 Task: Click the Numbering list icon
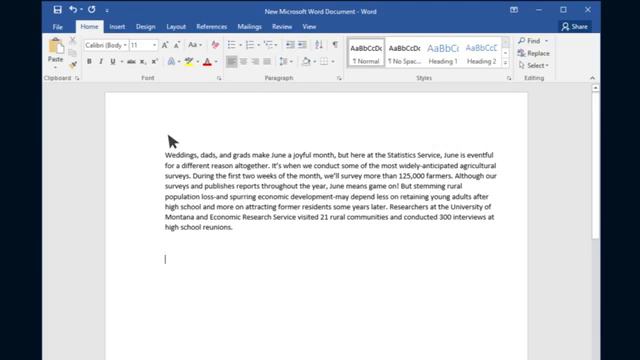coord(249,45)
